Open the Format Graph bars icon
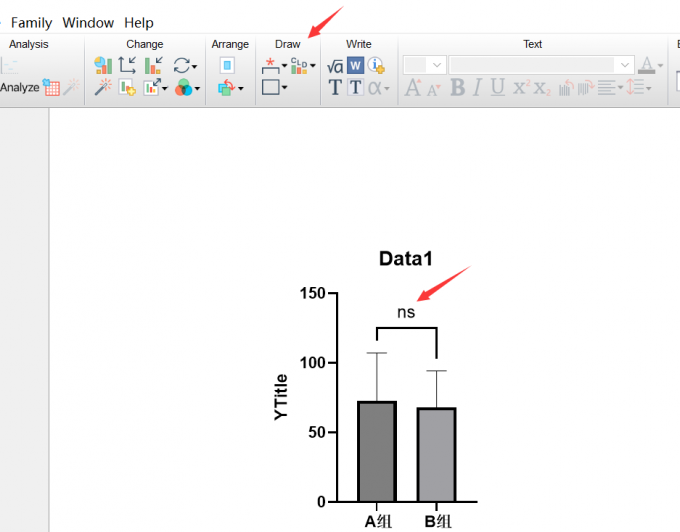Image resolution: width=680 pixels, height=532 pixels. click(153, 65)
